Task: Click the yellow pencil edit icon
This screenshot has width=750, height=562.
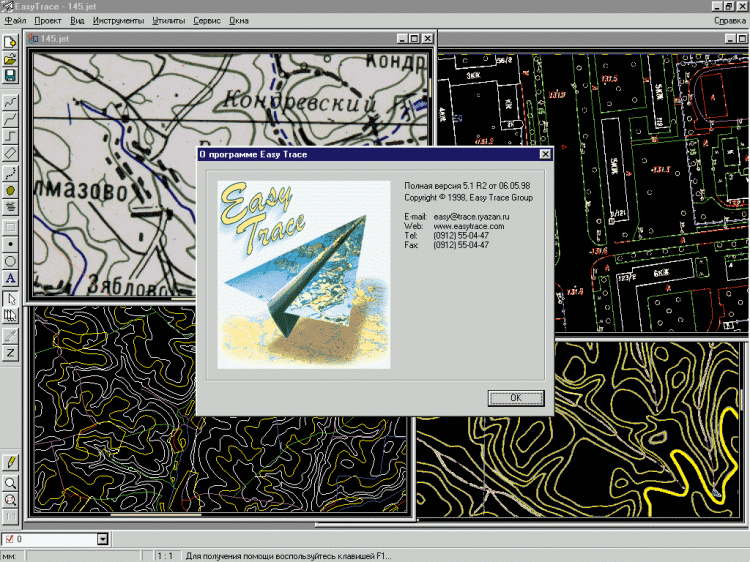Action: click(x=10, y=463)
